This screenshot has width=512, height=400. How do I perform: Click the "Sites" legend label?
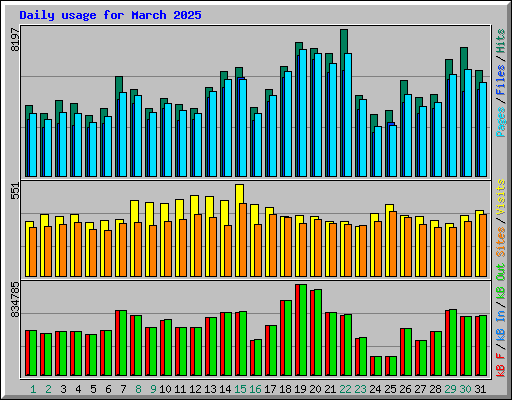tap(500, 242)
